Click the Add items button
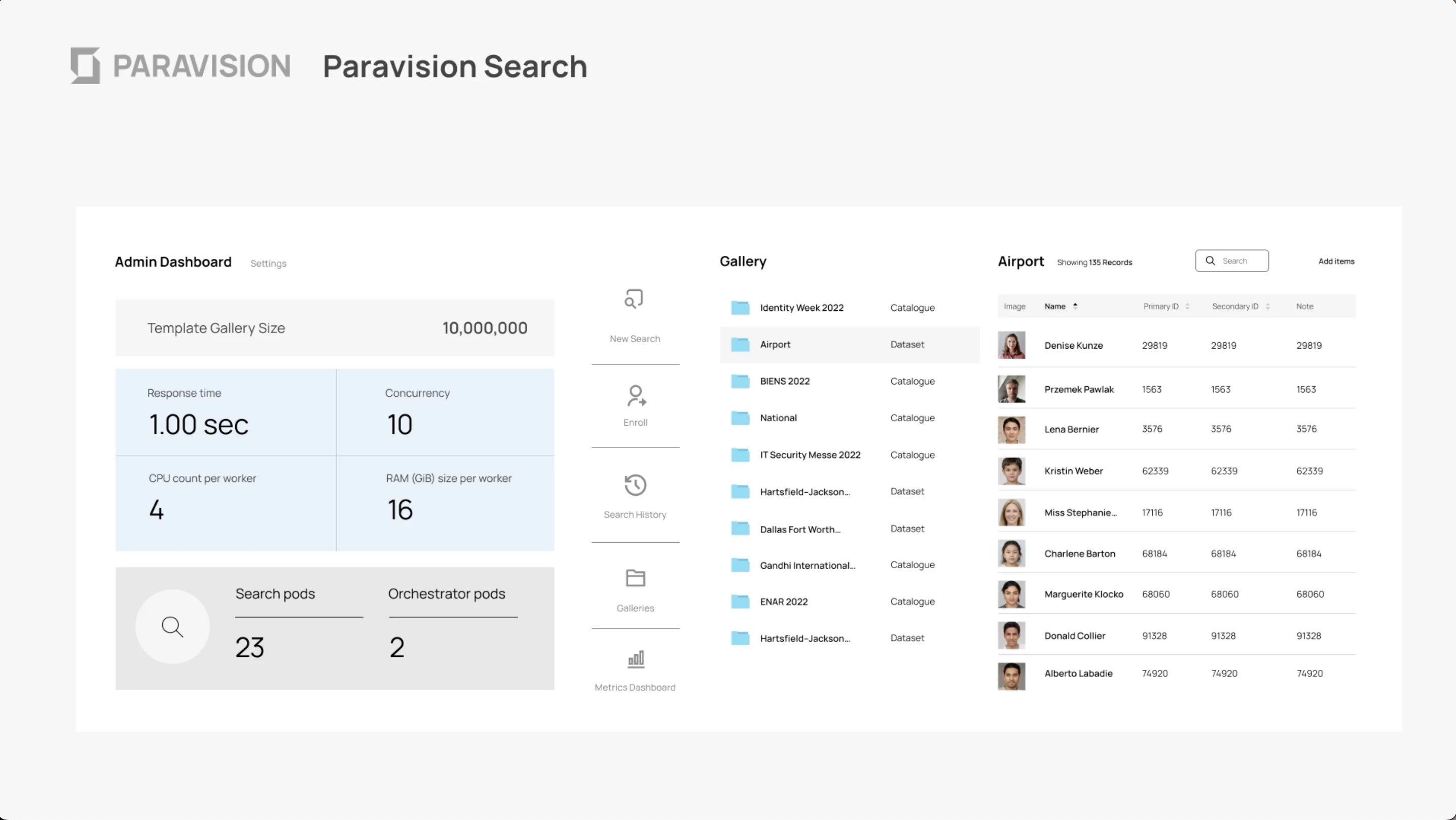 point(1336,260)
